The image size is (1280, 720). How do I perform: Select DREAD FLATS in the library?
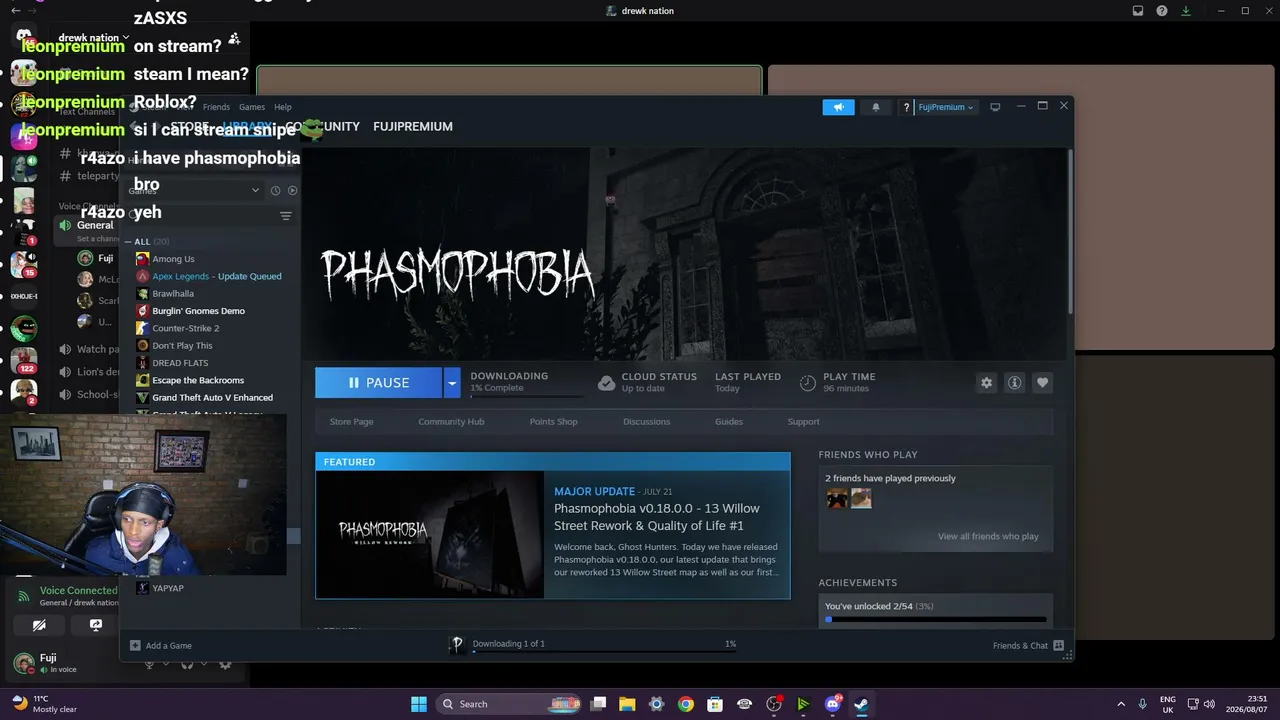click(180, 363)
